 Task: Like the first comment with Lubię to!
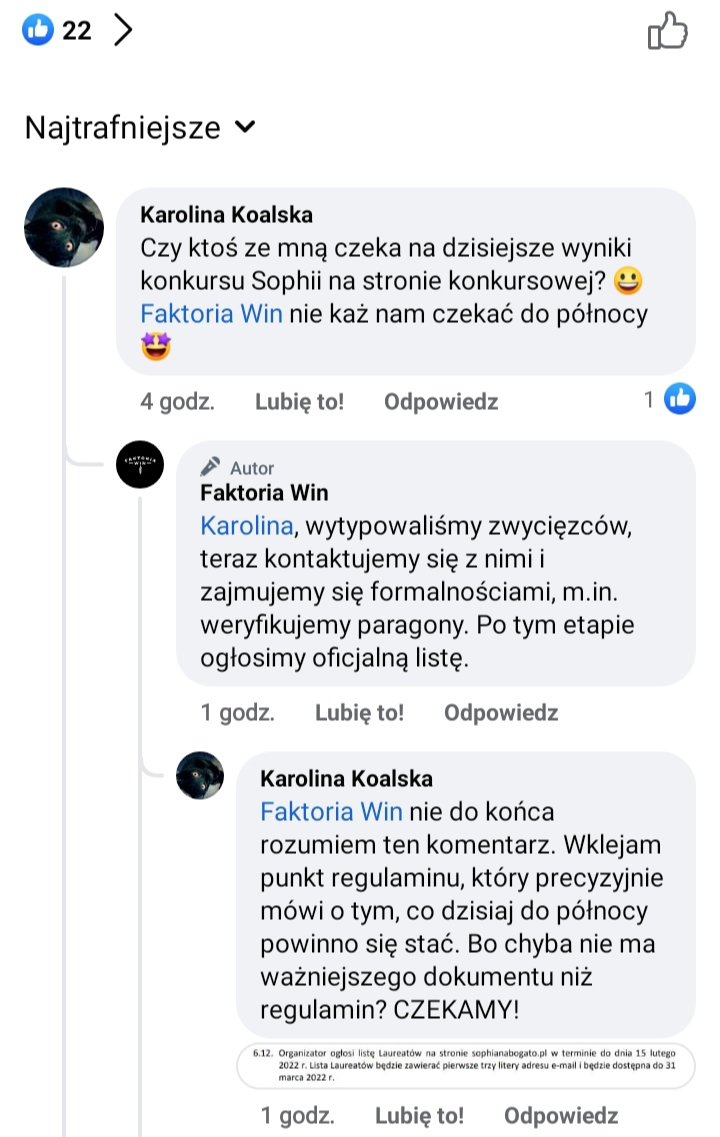[299, 402]
